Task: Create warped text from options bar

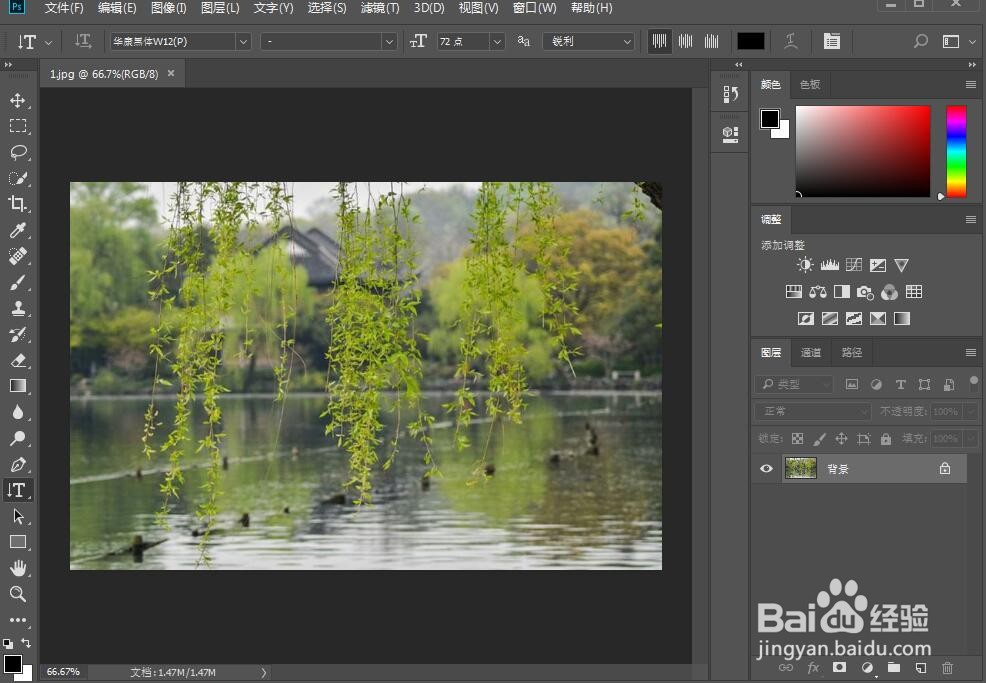Action: (791, 42)
